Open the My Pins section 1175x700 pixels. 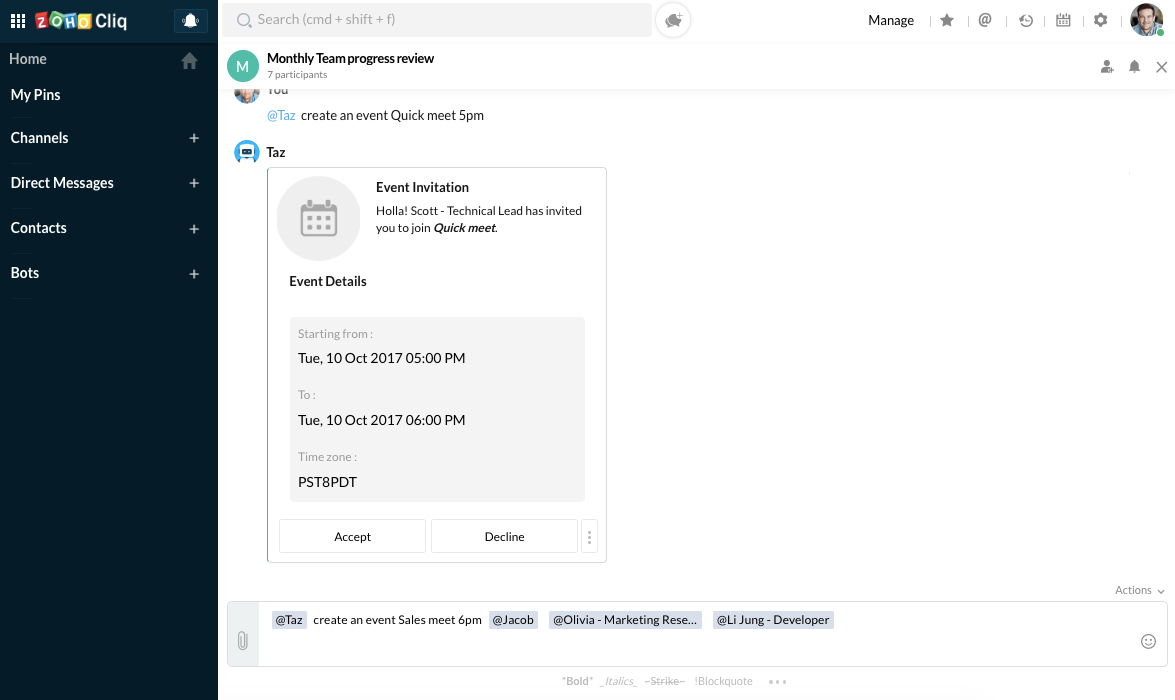pyautogui.click(x=36, y=95)
